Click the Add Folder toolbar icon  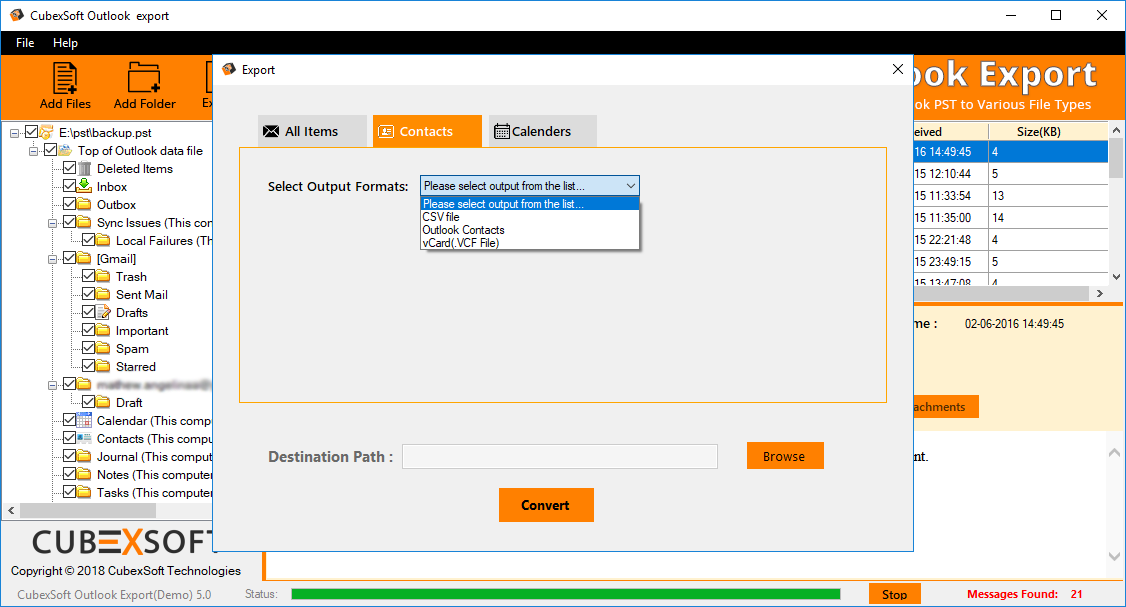(144, 78)
